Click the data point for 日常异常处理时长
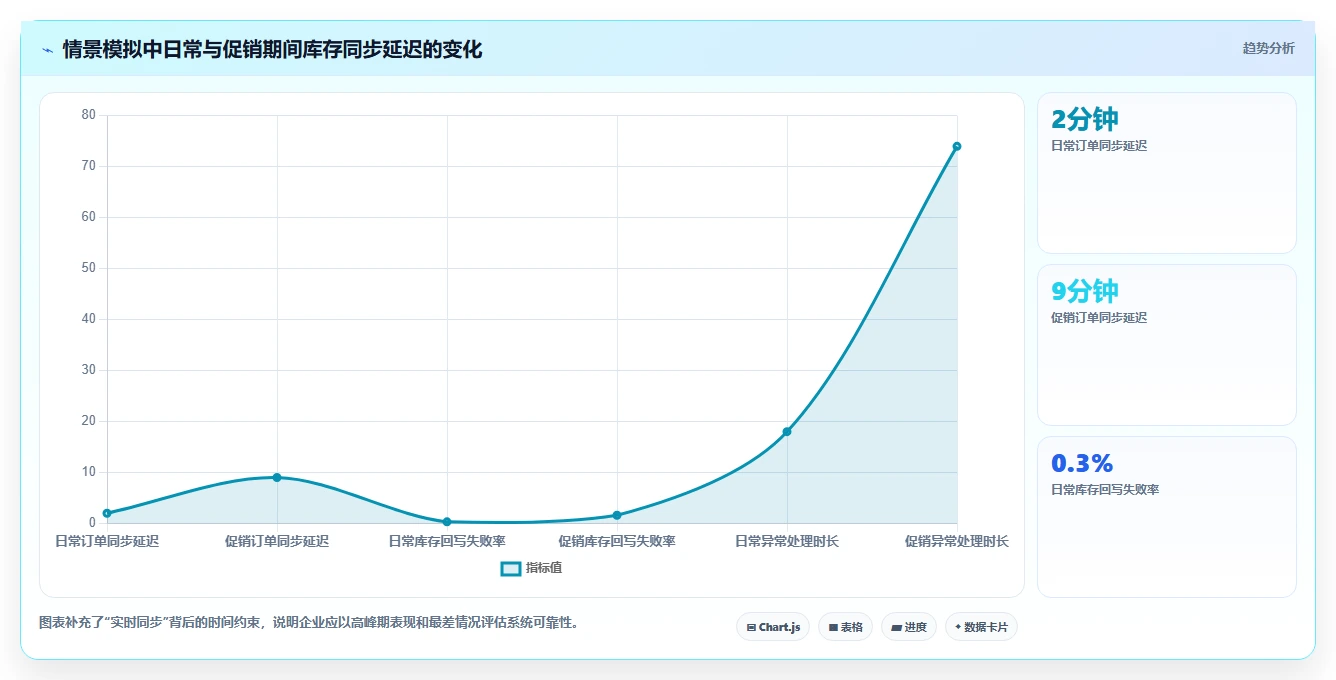The image size is (1336, 680). click(x=787, y=431)
